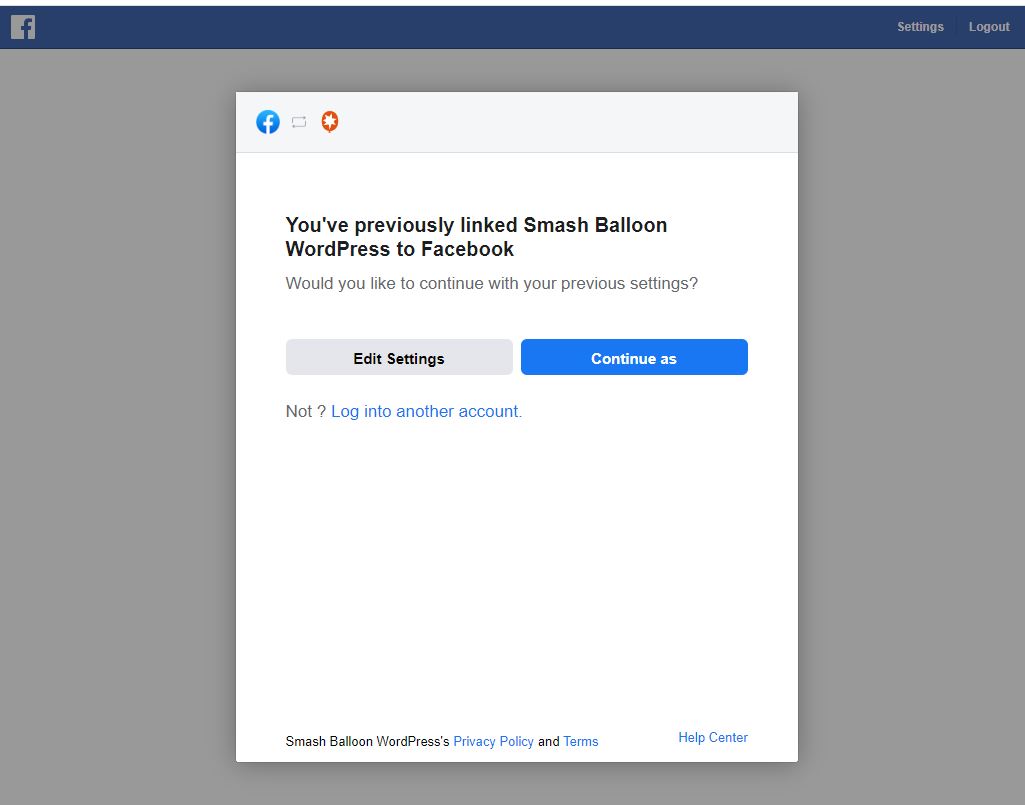Log out using the Logout link
This screenshot has height=805, width=1025.
(989, 27)
